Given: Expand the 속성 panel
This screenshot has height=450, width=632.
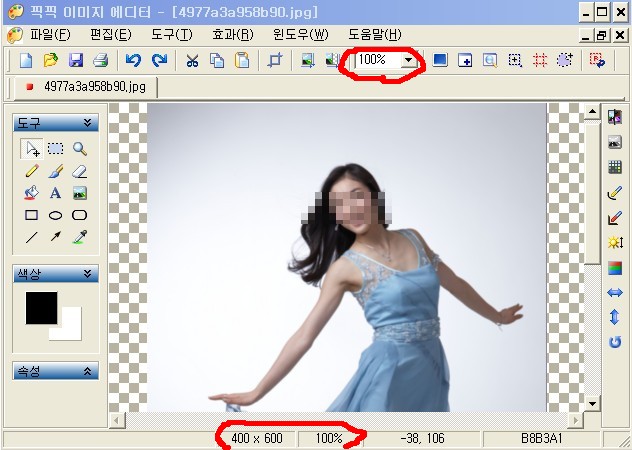Looking at the screenshot, I should pyautogui.click(x=87, y=371).
